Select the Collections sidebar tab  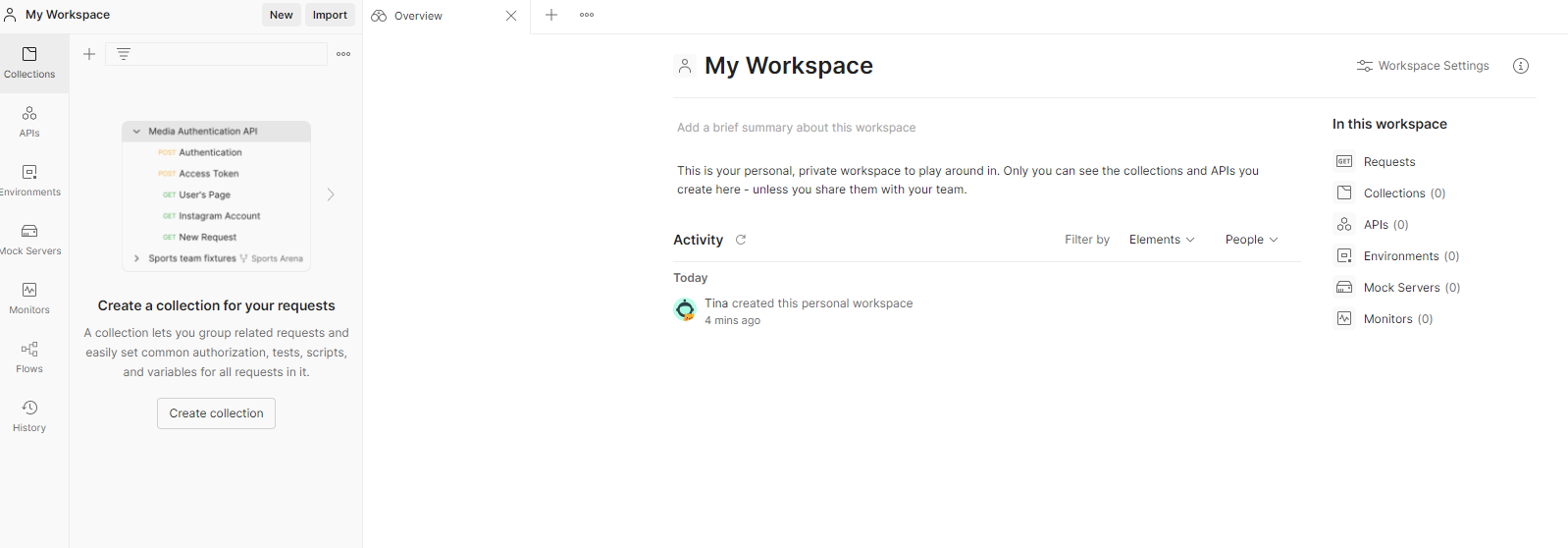[x=29, y=63]
